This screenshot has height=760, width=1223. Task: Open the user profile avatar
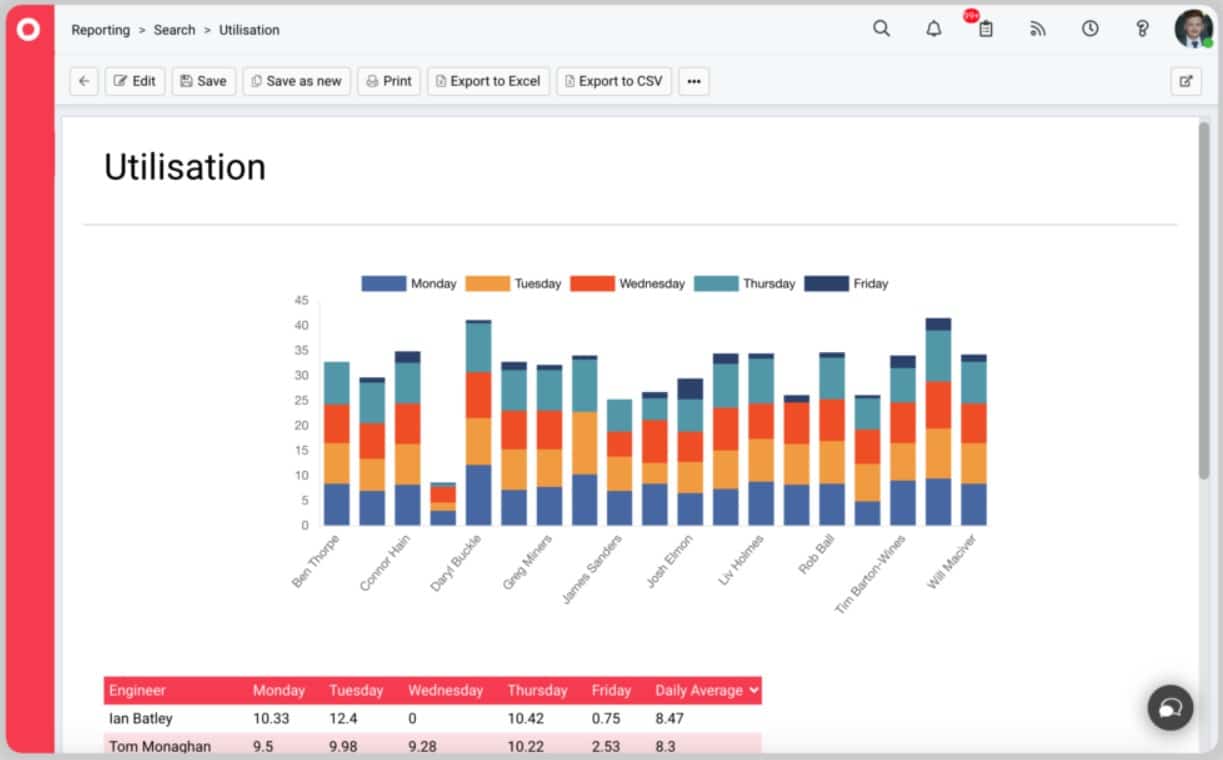pyautogui.click(x=1193, y=29)
